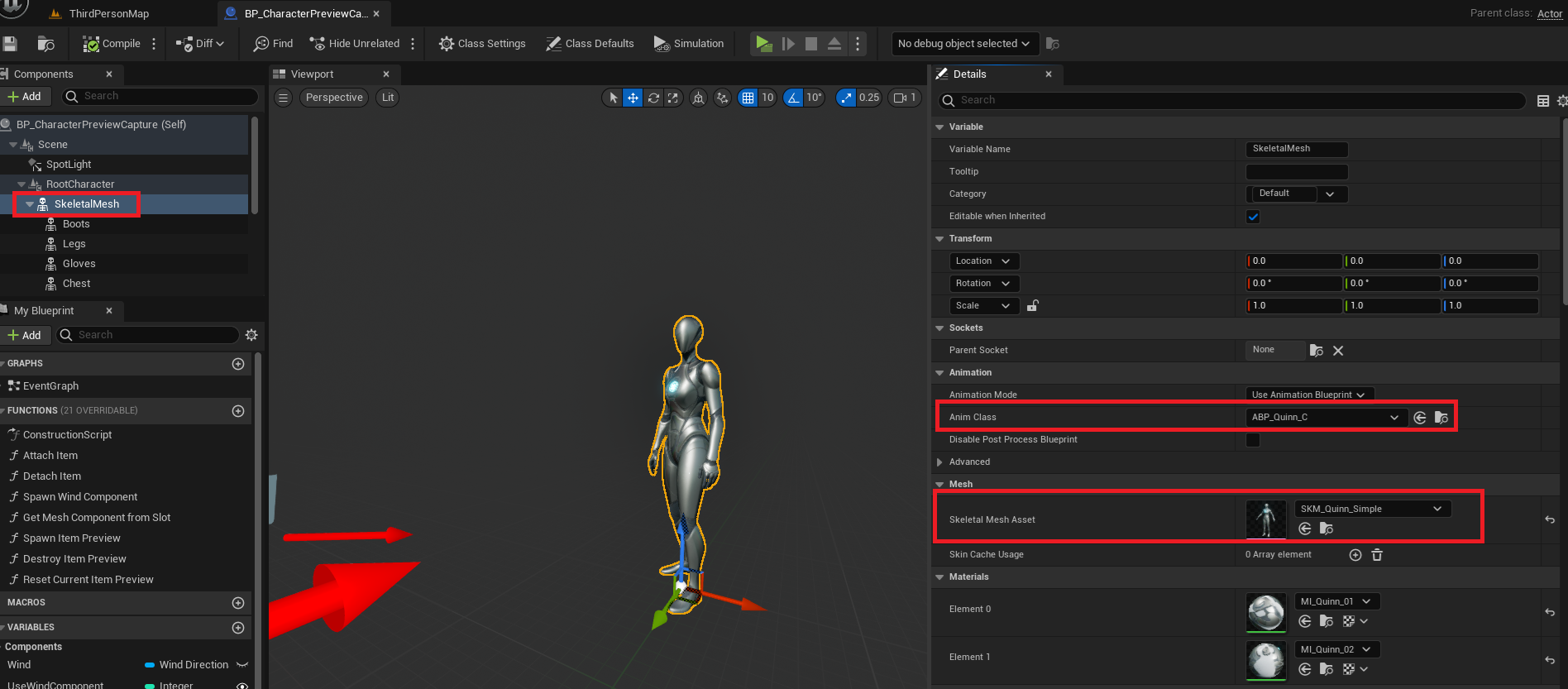Add a new function with plus icon
This screenshot has width=1568, height=689.
238,411
